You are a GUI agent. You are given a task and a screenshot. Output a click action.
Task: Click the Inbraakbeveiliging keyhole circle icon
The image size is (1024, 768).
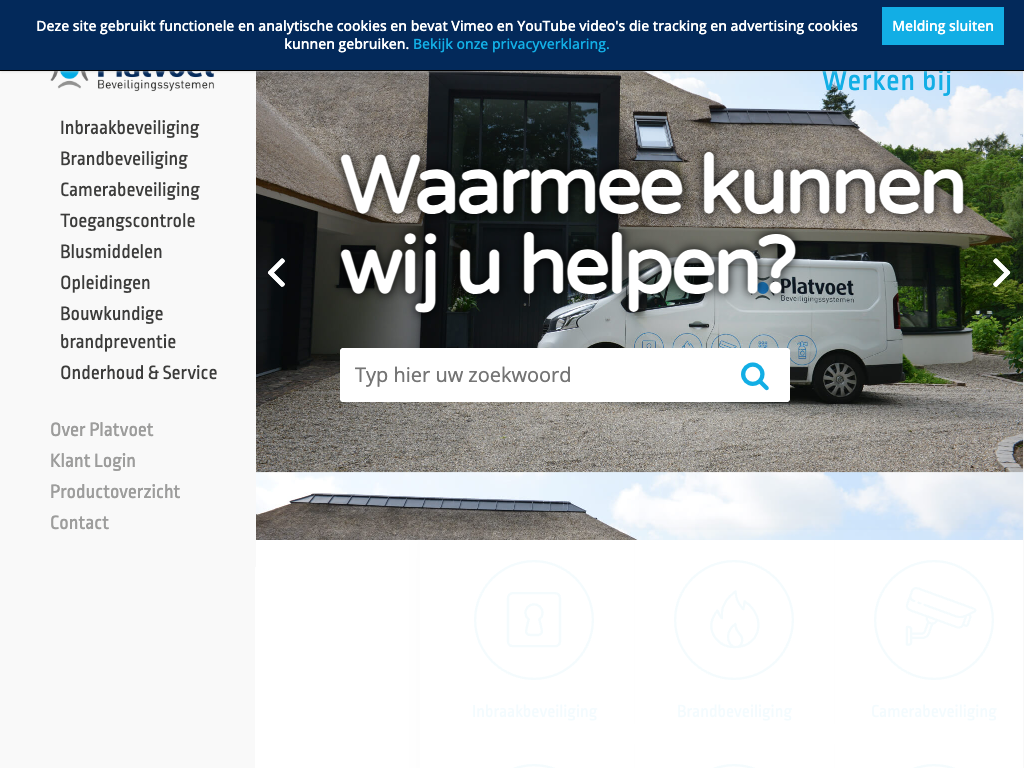[x=534, y=620]
